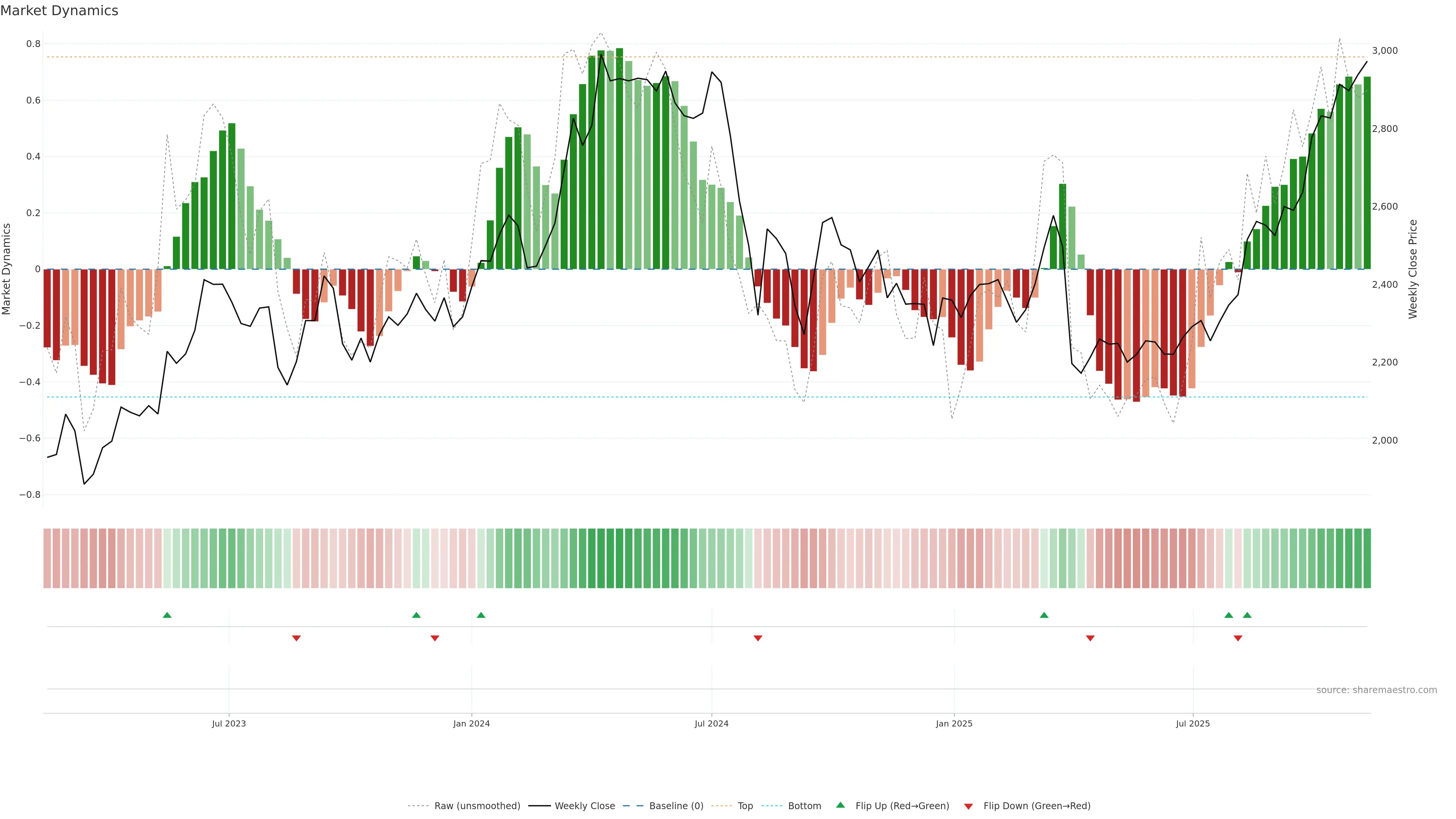
Task: Click green triangle icon in the legend
Action: click(x=841, y=805)
